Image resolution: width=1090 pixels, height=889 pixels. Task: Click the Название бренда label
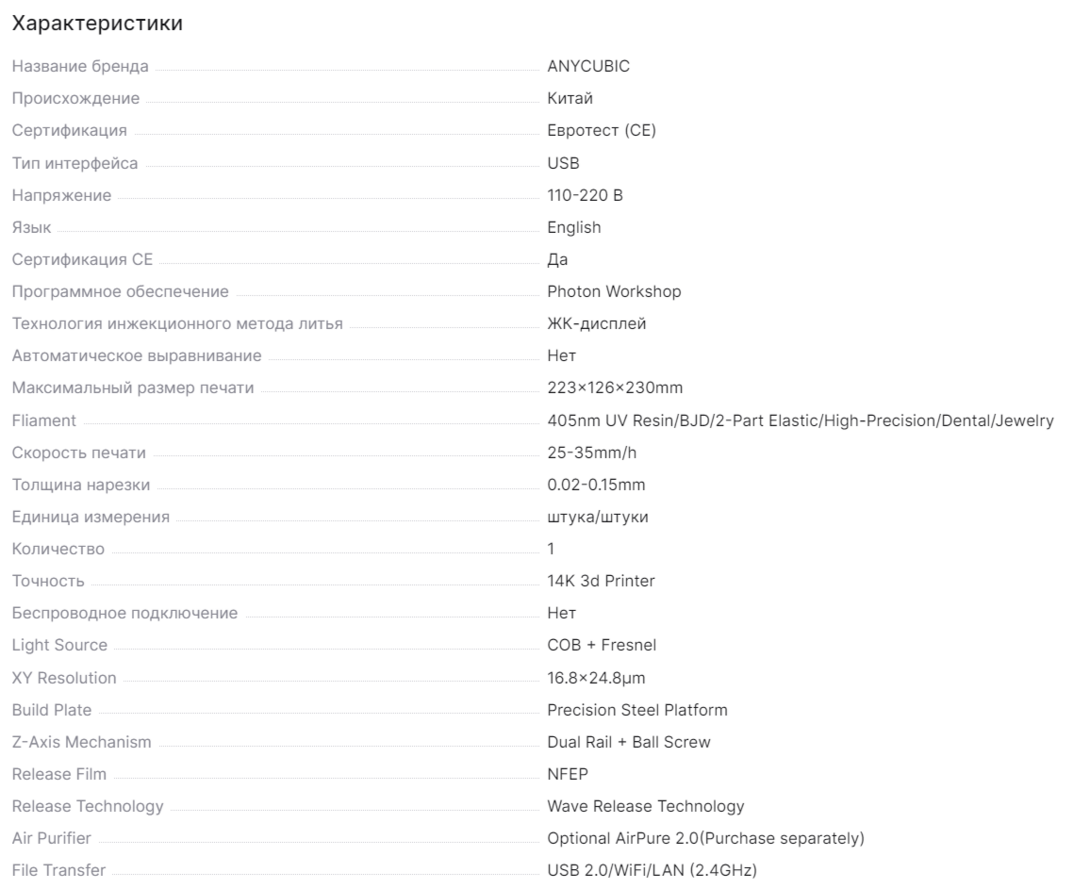[80, 66]
